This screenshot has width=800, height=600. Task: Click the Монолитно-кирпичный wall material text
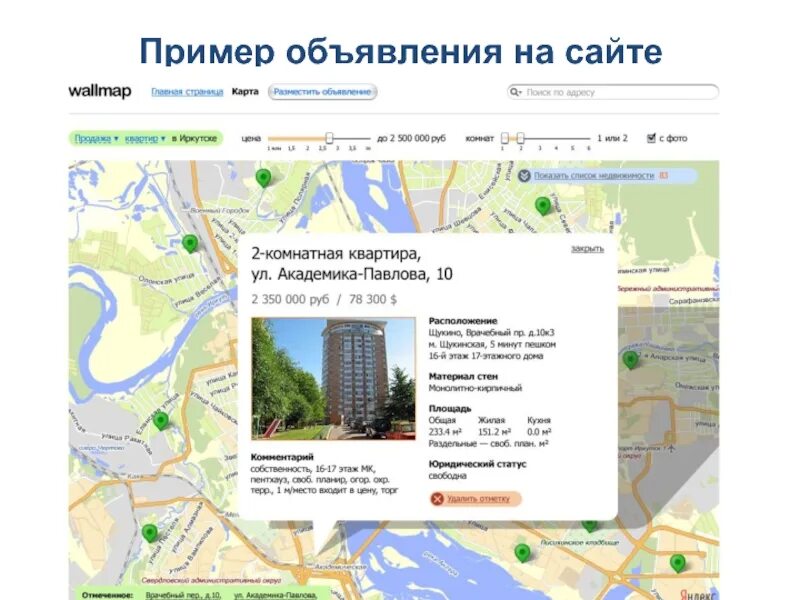click(x=475, y=388)
